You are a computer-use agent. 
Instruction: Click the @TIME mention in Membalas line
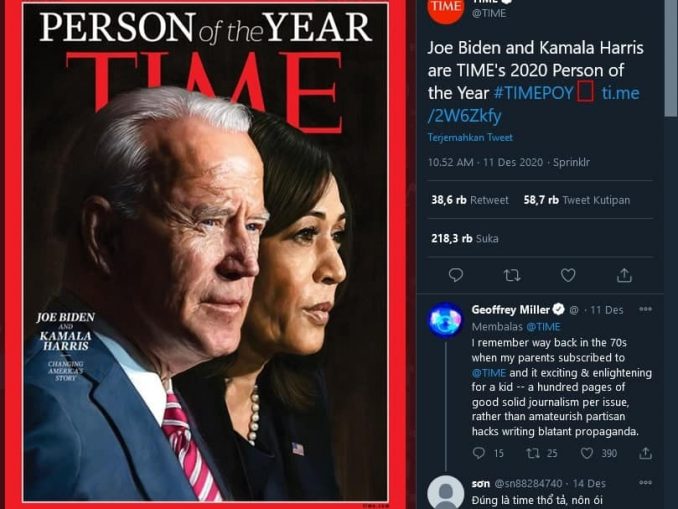click(543, 327)
